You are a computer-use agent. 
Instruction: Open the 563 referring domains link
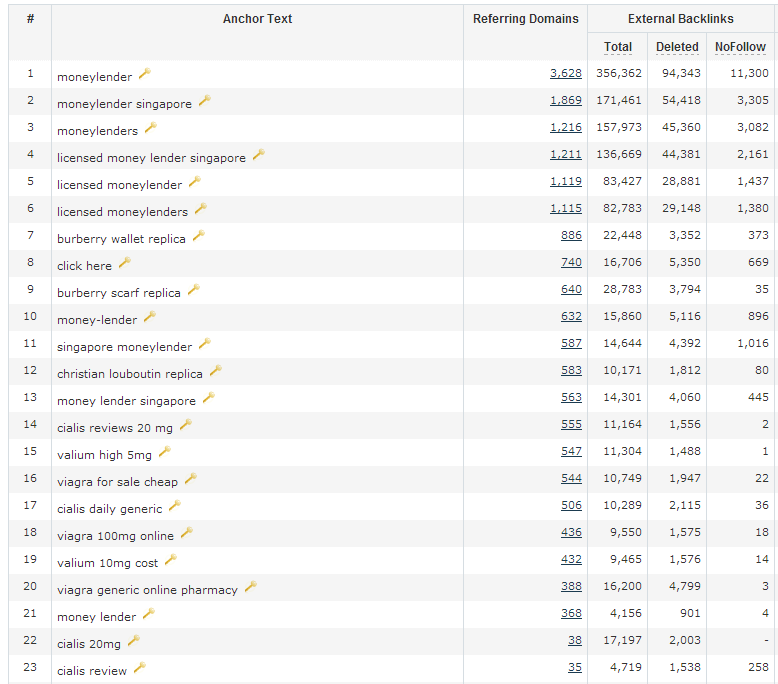(x=571, y=397)
